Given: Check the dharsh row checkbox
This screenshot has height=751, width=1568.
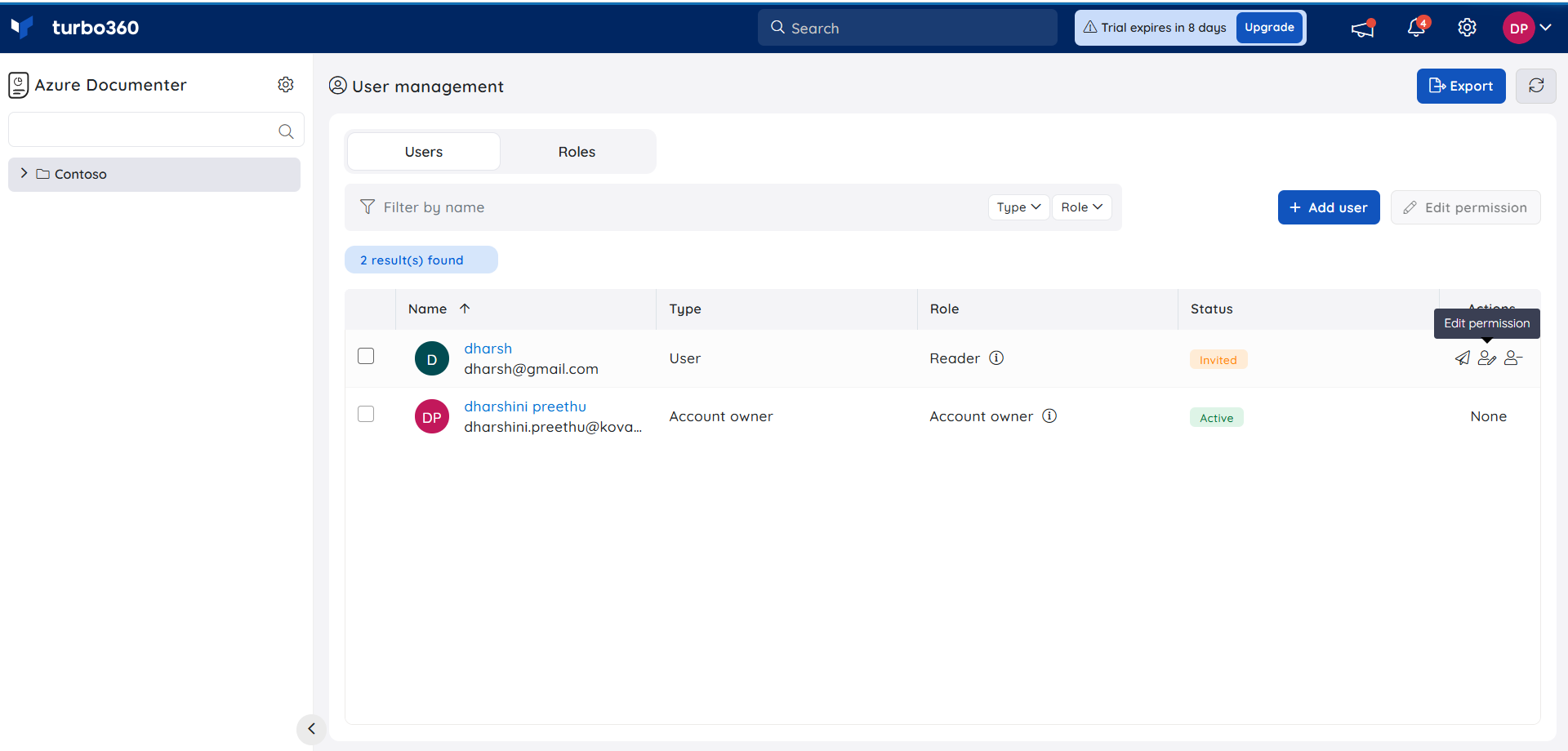Looking at the screenshot, I should point(366,356).
